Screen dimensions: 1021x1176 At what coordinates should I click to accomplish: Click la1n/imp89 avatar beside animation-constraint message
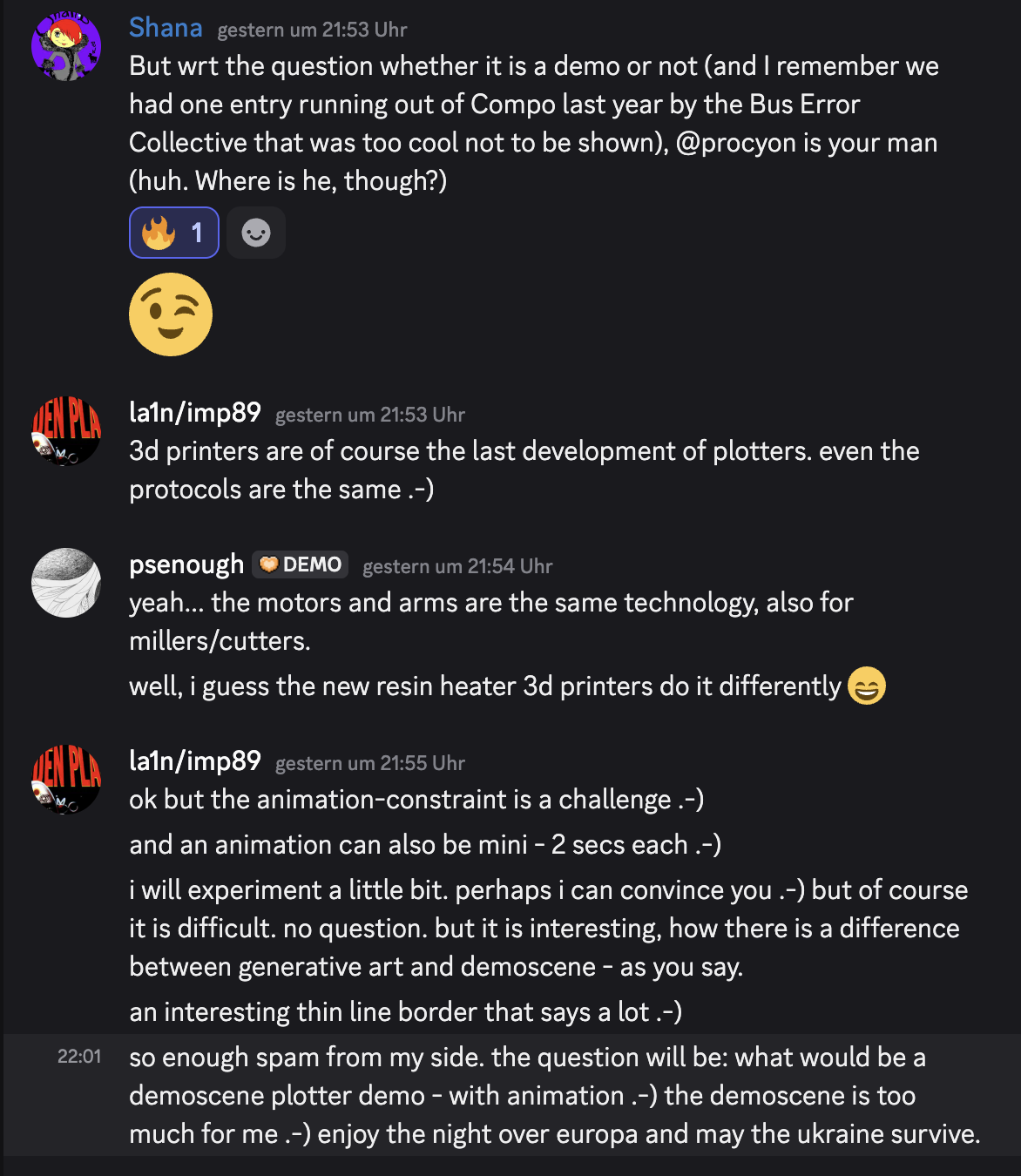pyautogui.click(x=66, y=780)
